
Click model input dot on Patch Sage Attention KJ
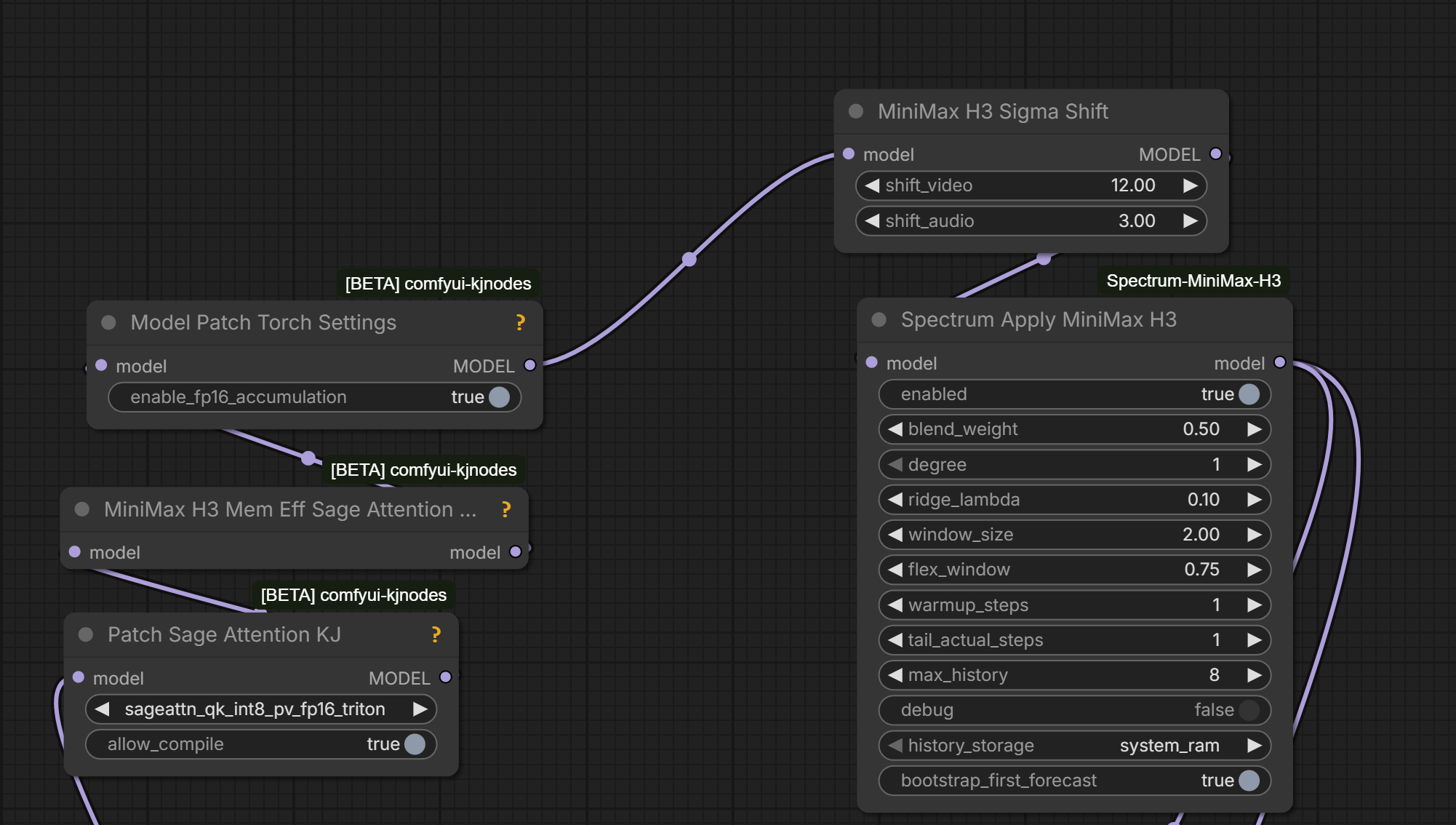79,677
